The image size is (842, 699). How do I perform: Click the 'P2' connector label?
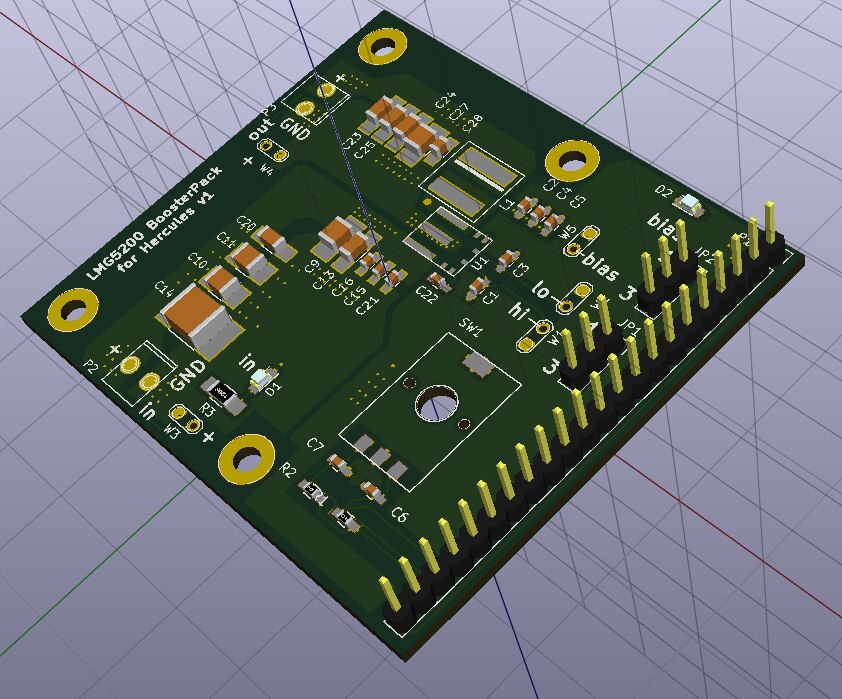91,368
